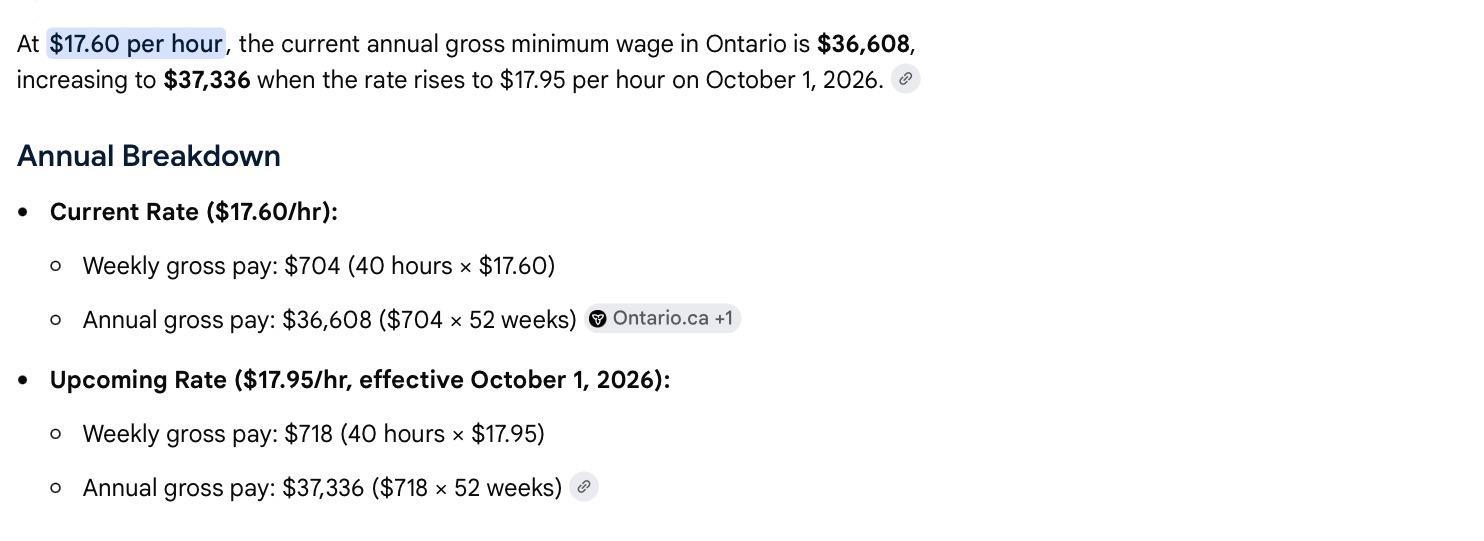Screen dimensions: 1484x541
Task: Click the Annual Breakdown heading
Action: tap(149, 156)
